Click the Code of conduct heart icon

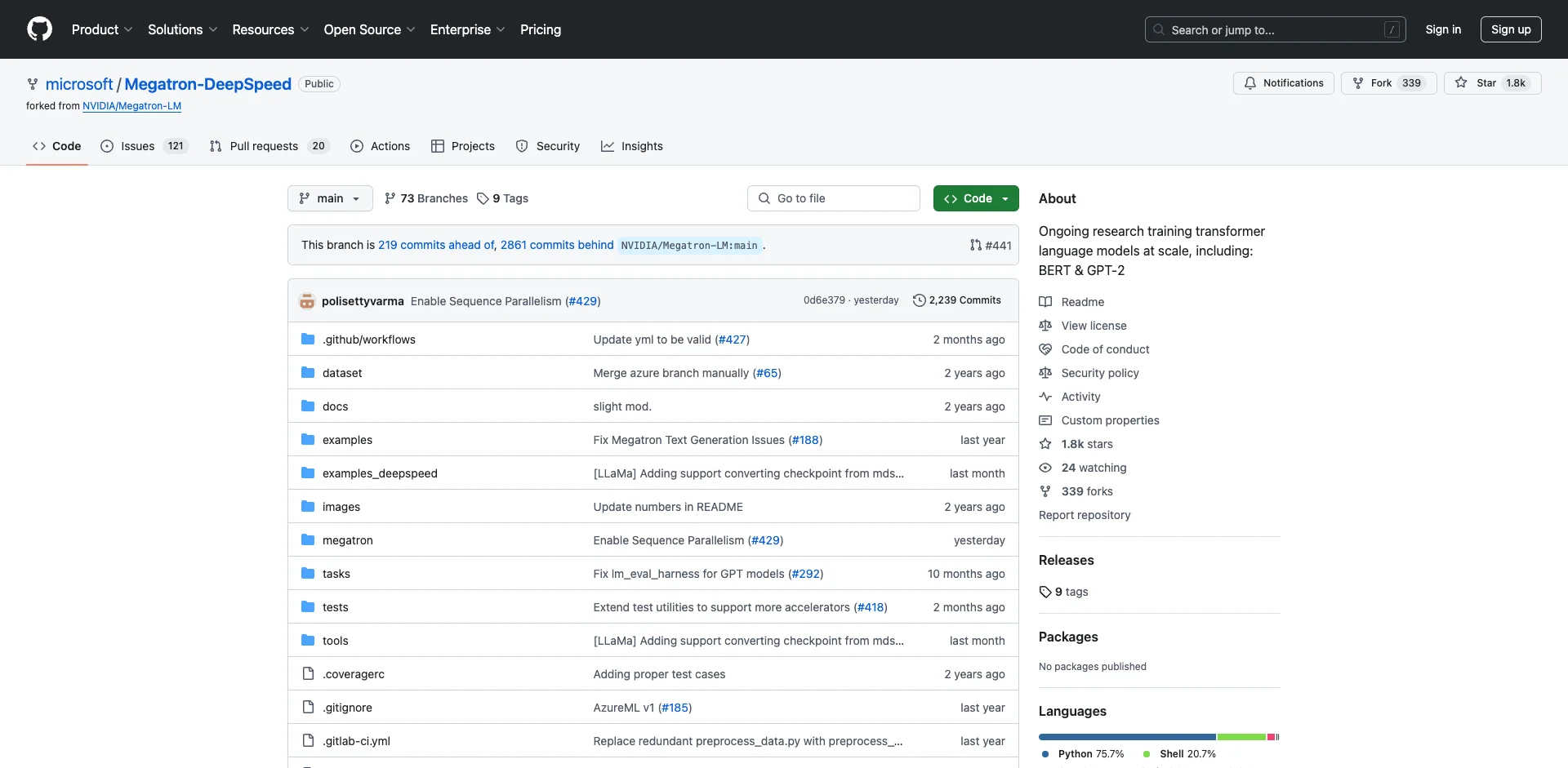(1045, 349)
